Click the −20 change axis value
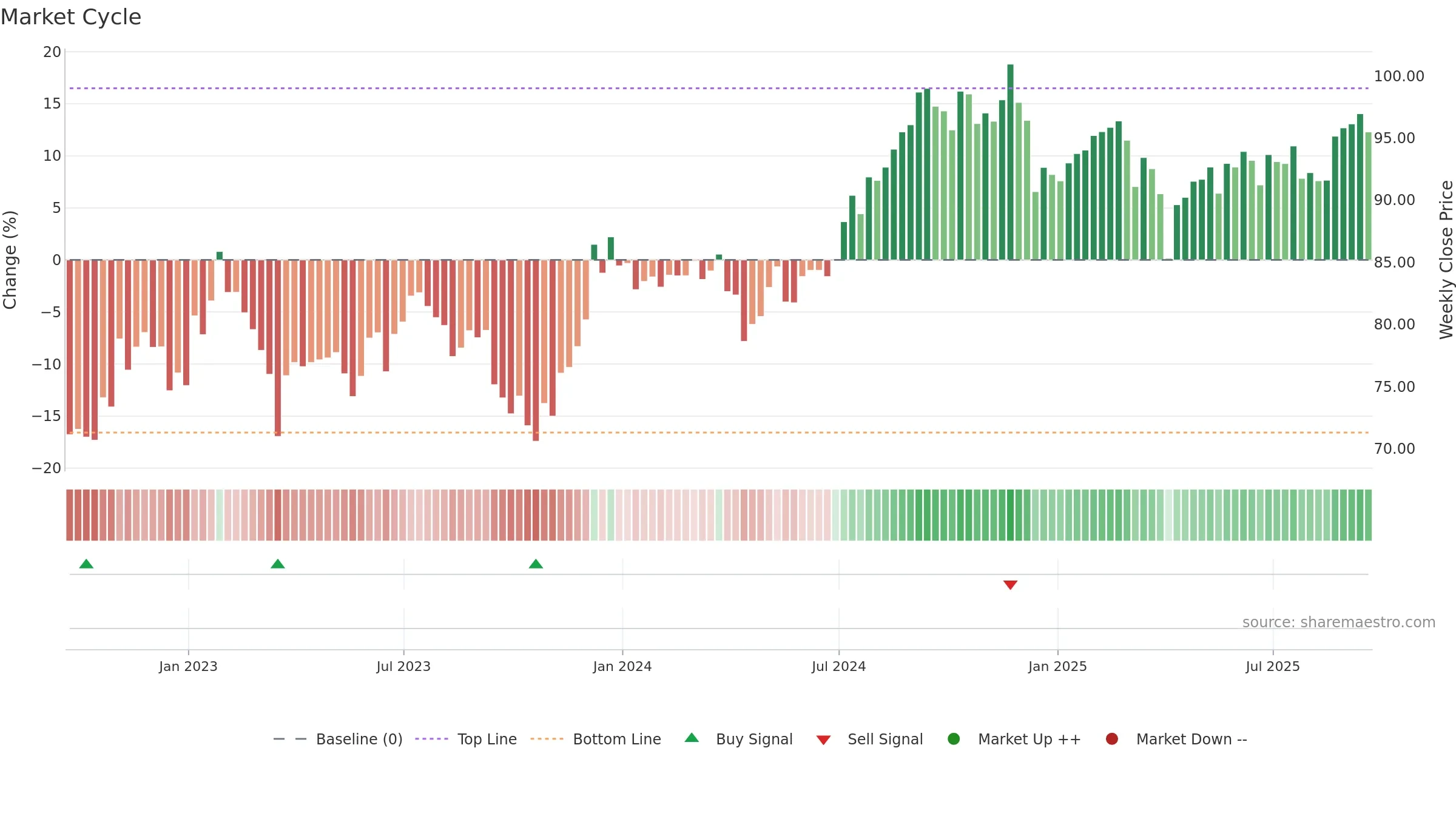 pos(47,468)
